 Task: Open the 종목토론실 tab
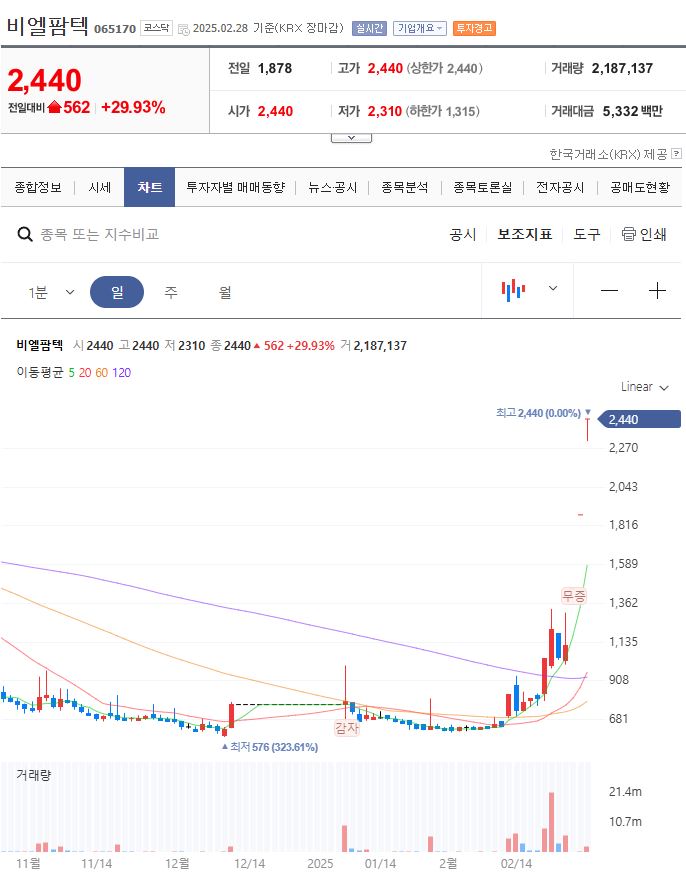tap(482, 187)
